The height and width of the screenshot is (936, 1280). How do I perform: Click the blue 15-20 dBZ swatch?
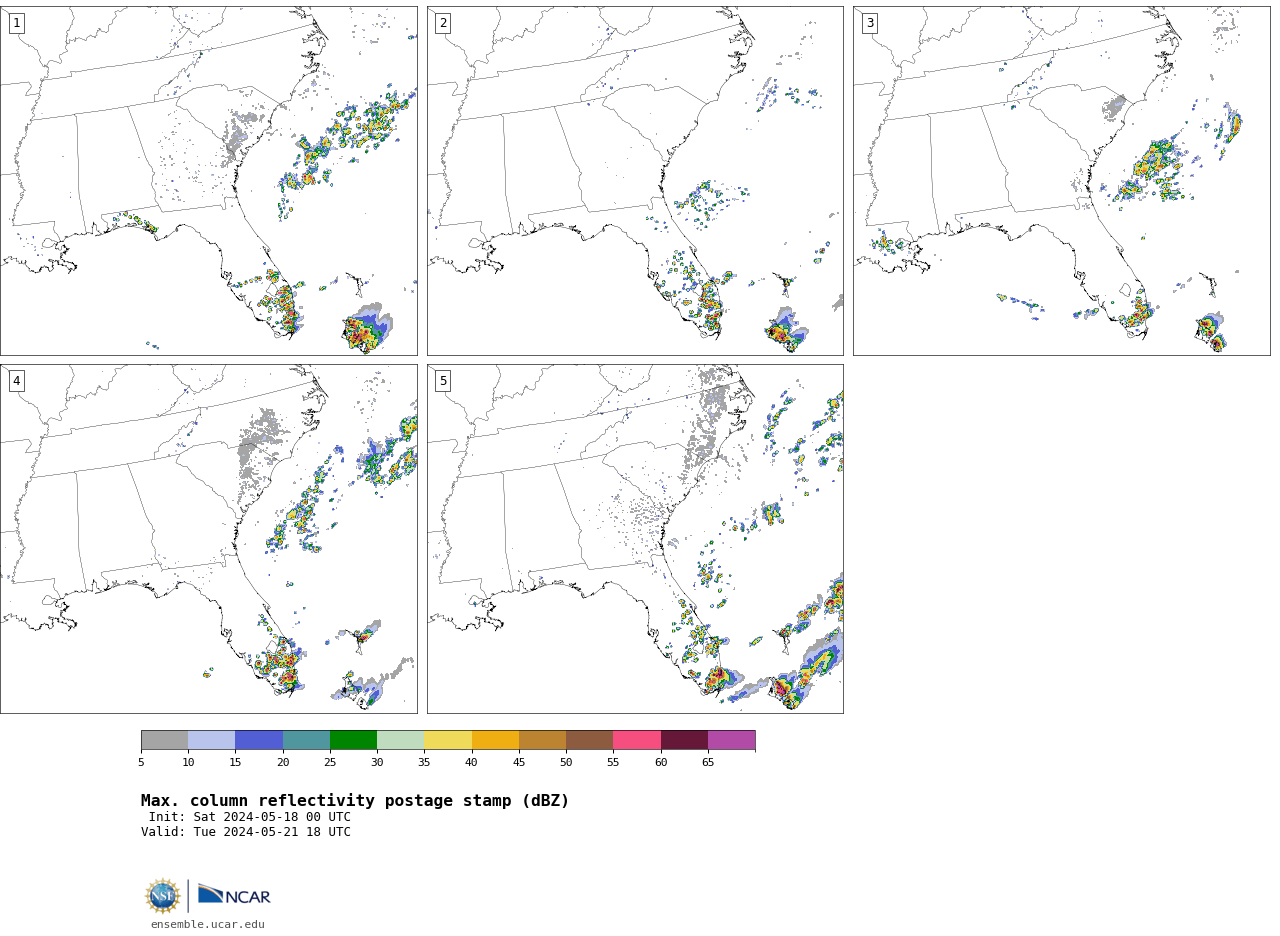[259, 740]
